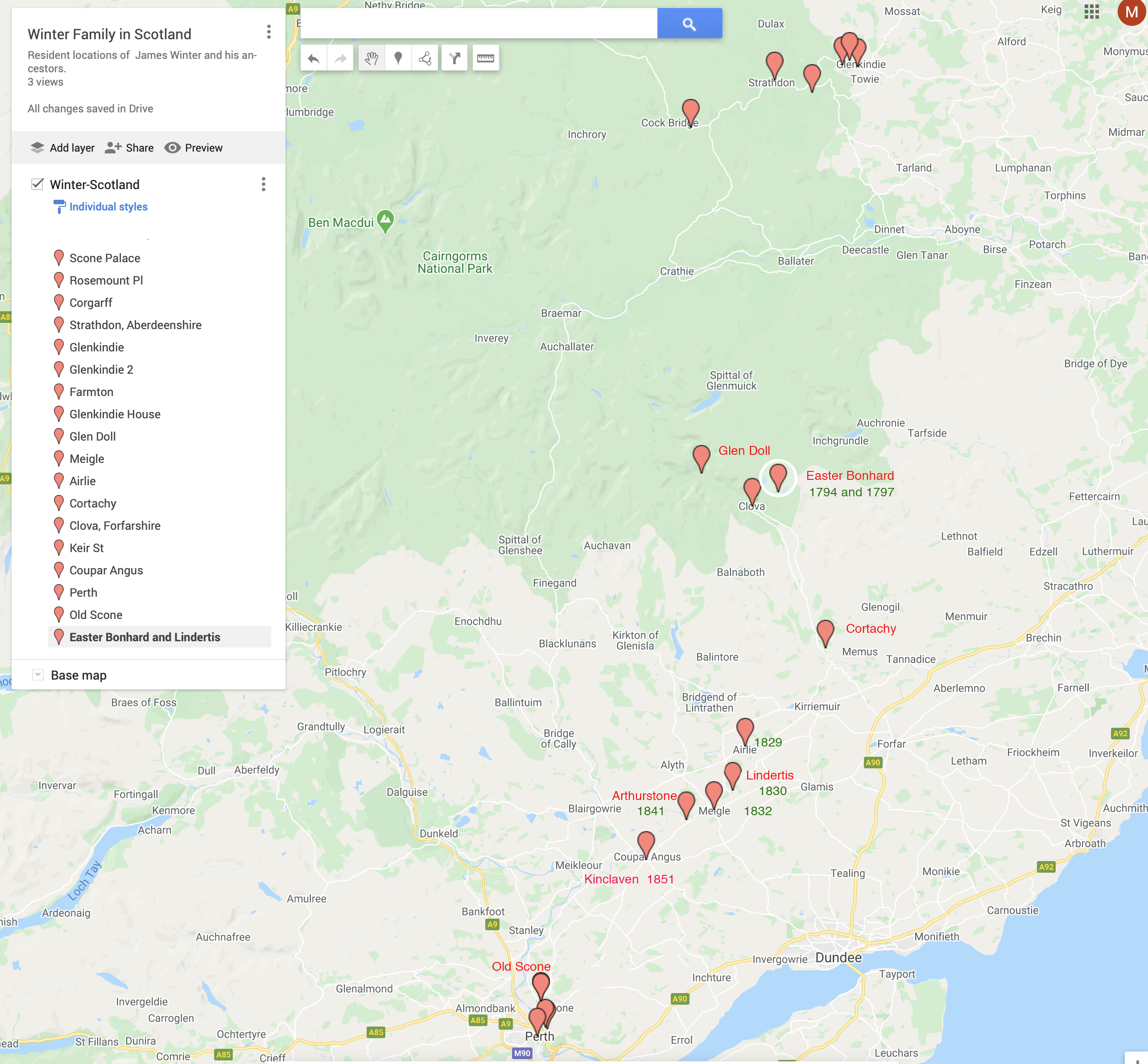Open the map Preview
This screenshot has height=1064, width=1148.
click(x=194, y=148)
